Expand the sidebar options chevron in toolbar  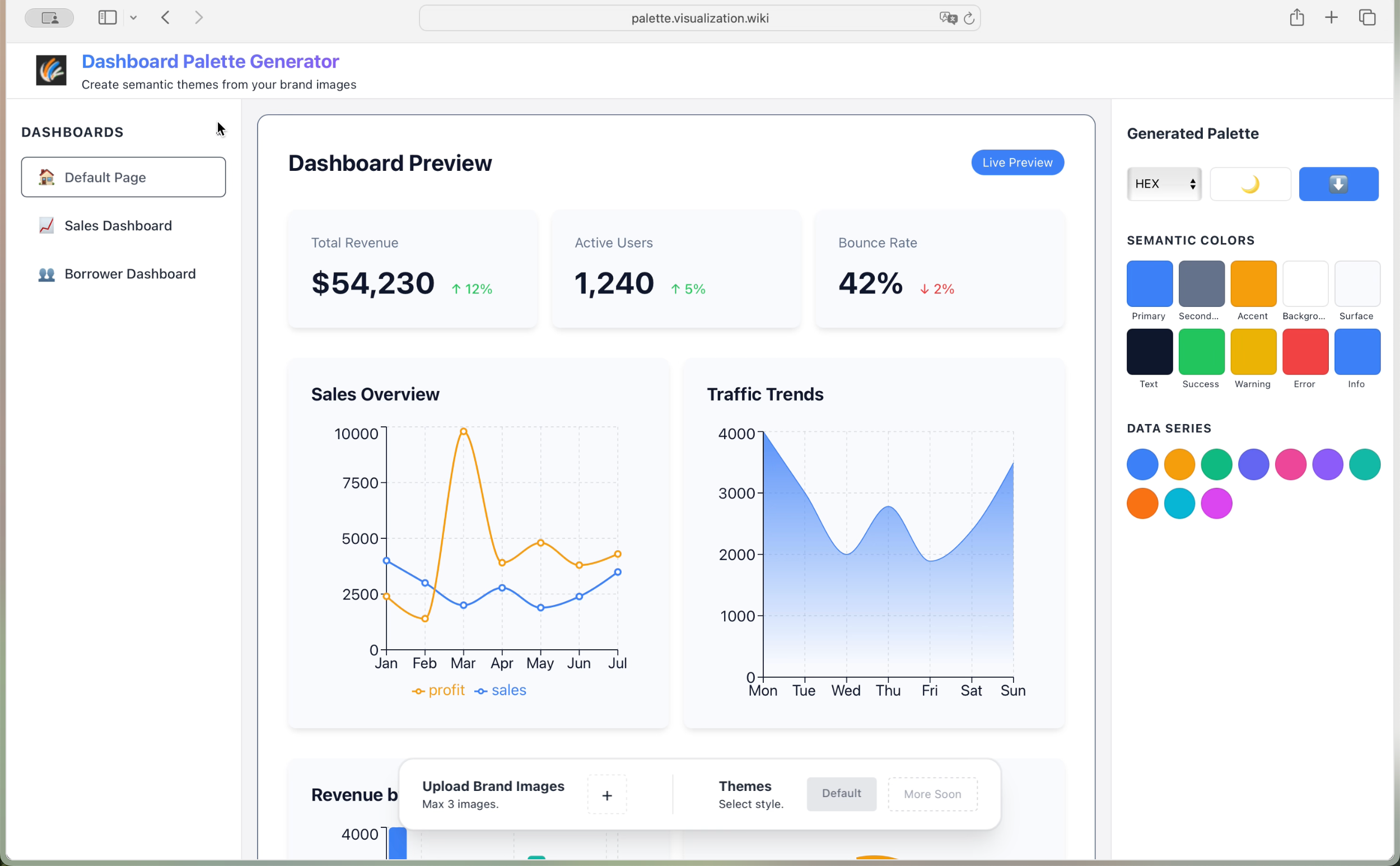133,18
